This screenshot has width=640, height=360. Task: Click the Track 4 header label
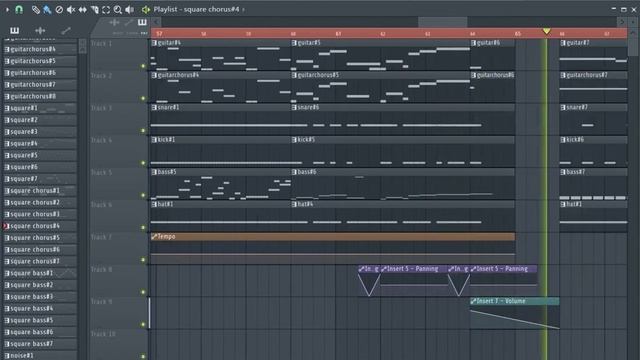101,140
